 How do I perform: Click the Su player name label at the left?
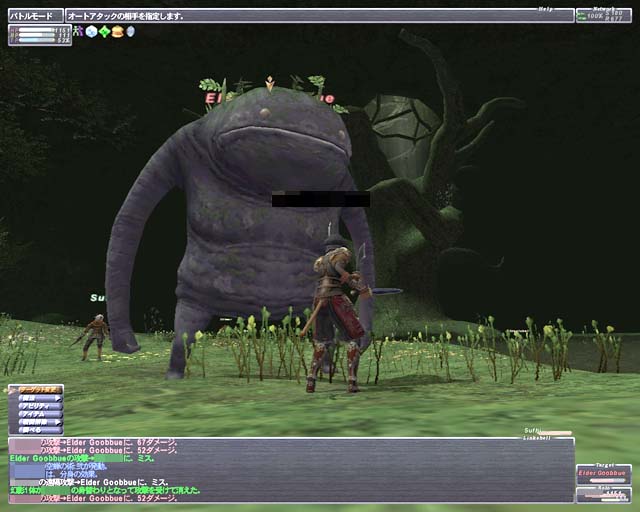[x=98, y=298]
